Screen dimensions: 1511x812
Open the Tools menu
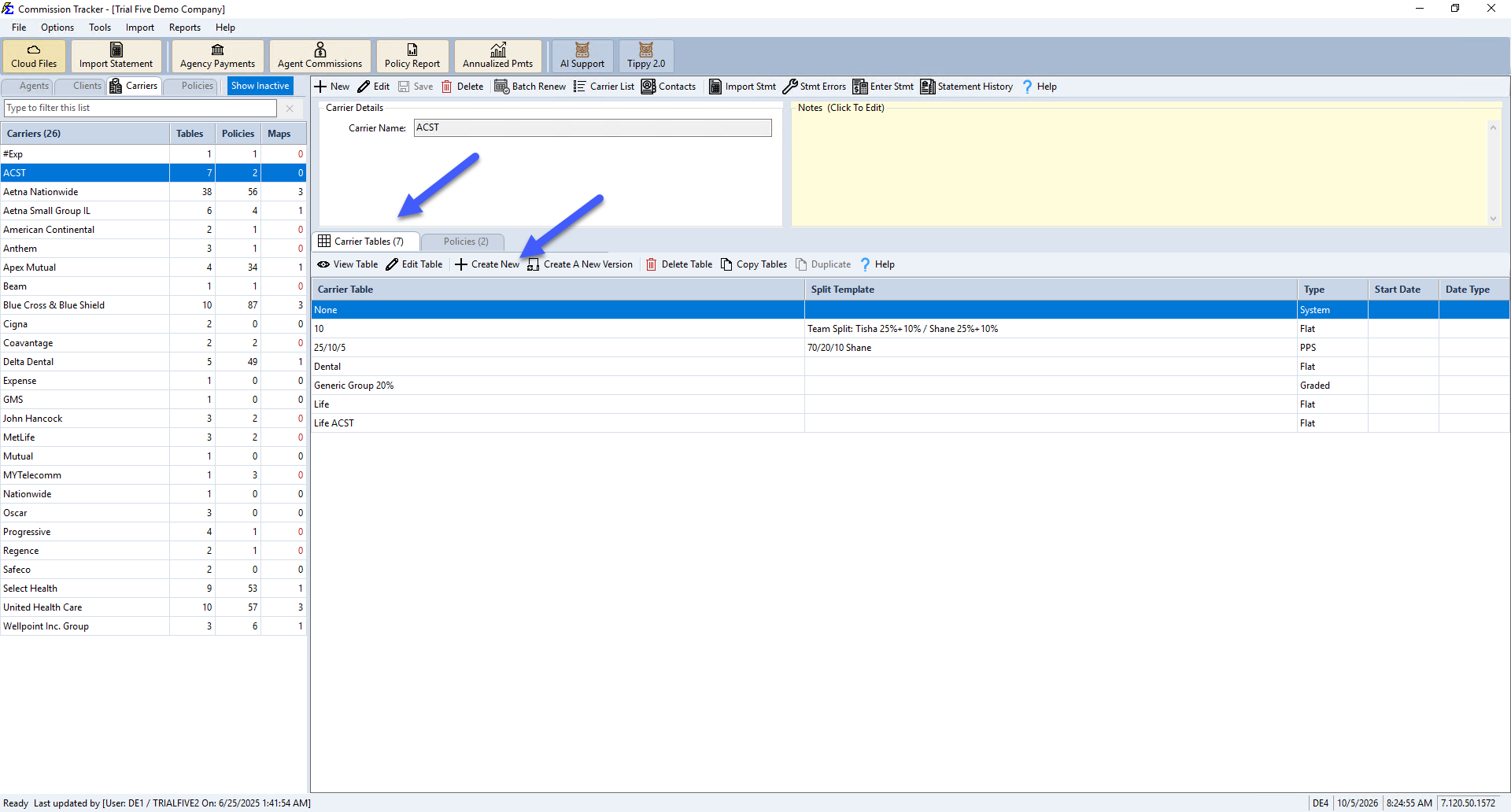point(100,28)
